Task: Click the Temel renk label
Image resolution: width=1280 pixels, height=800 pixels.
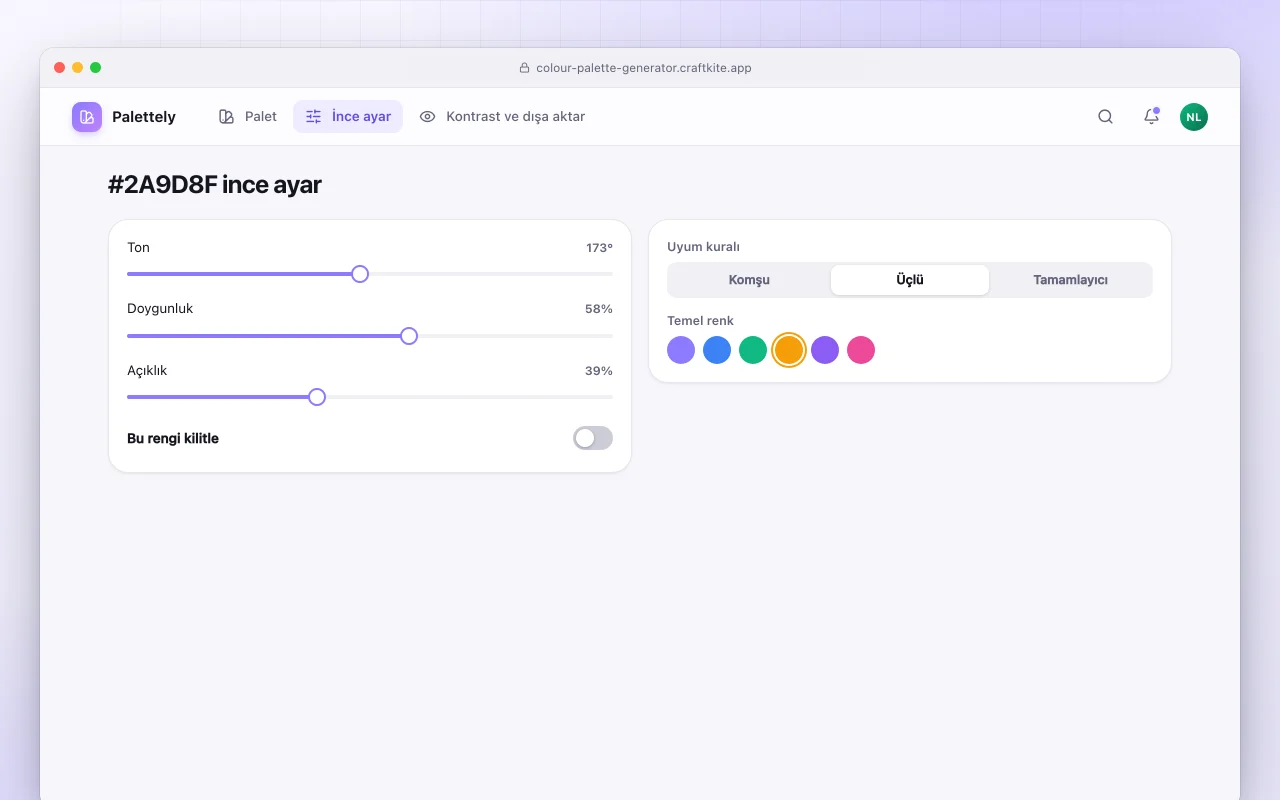Action: (x=700, y=321)
